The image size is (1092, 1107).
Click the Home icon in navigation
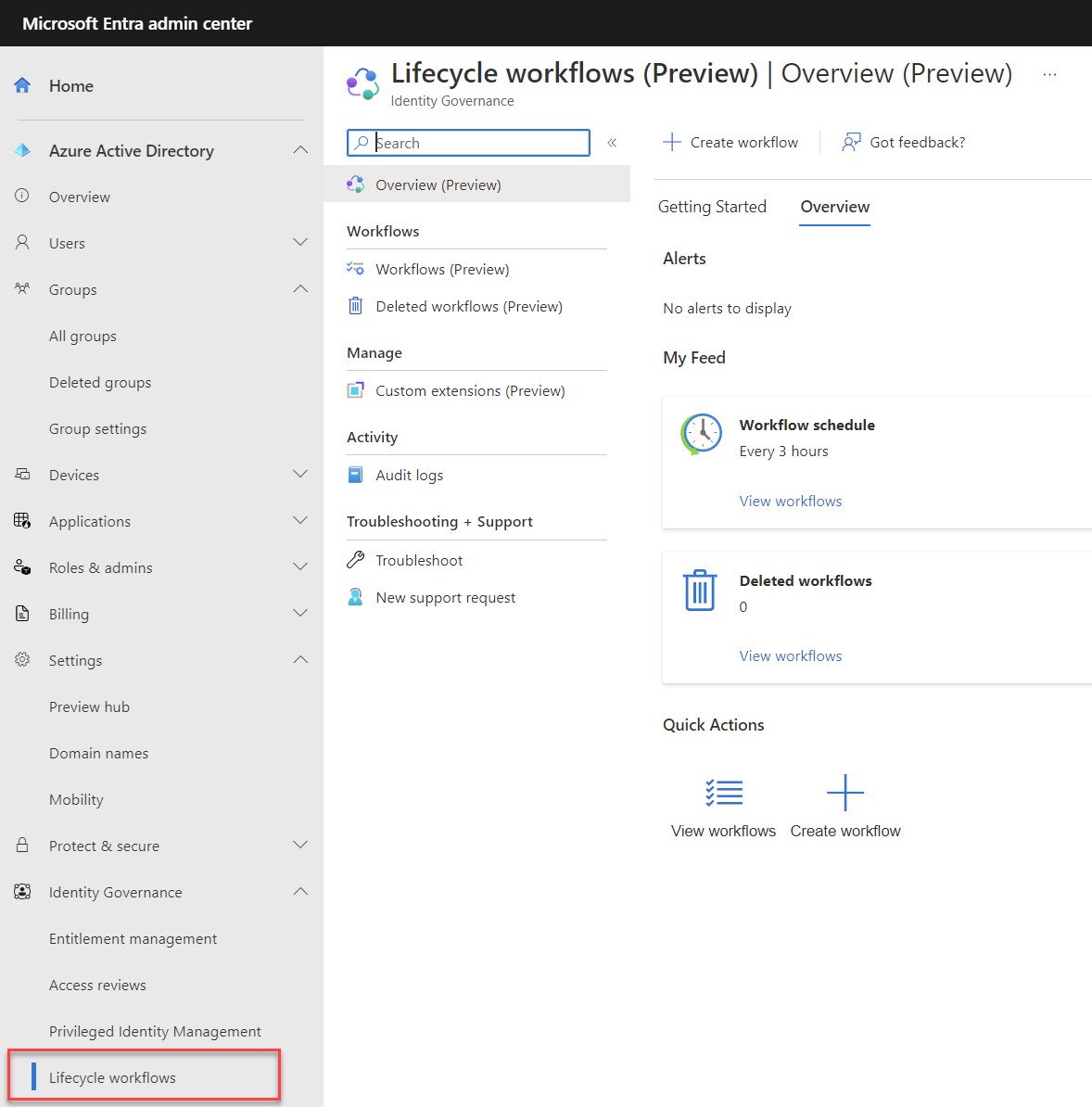click(x=21, y=84)
